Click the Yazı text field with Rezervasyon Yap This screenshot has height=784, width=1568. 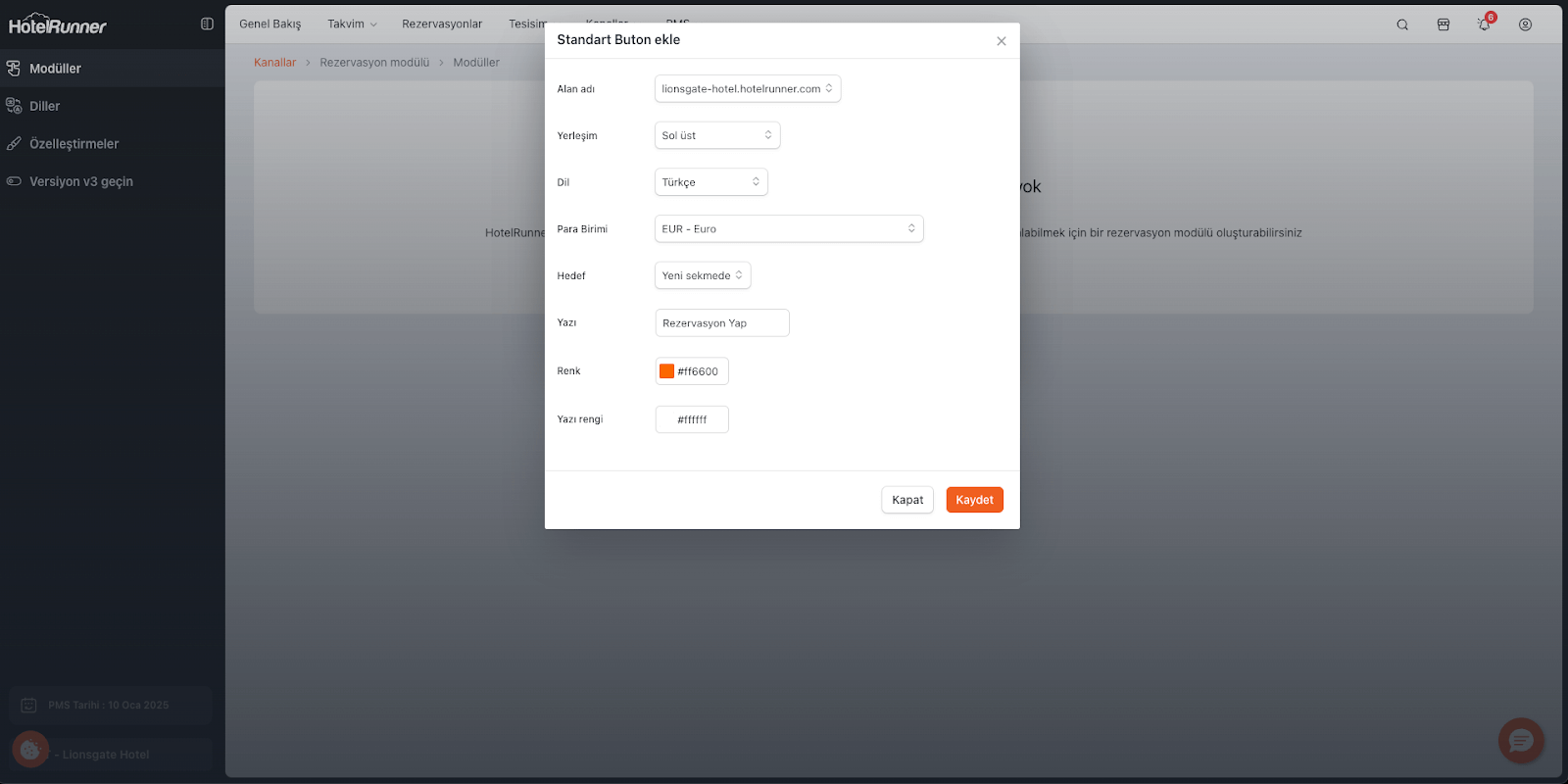coord(721,323)
